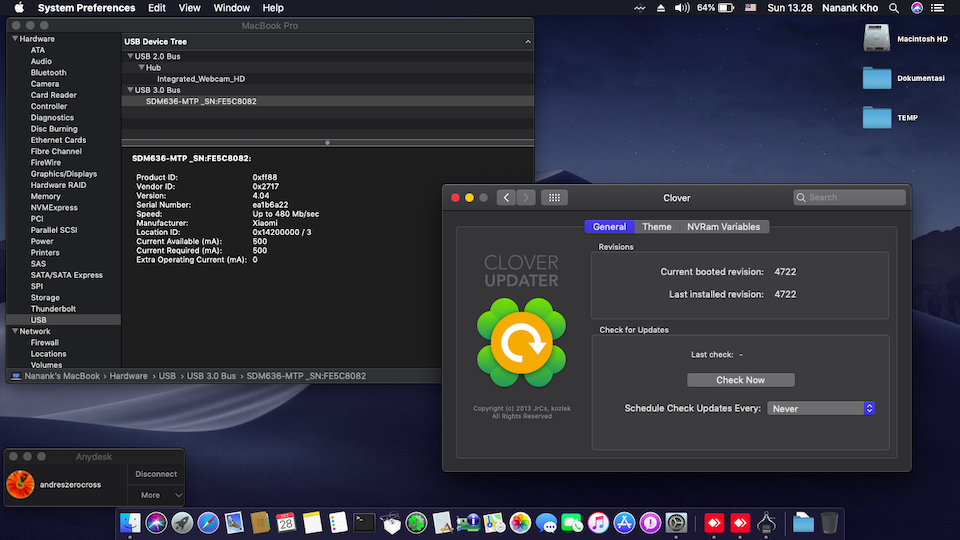Viewport: 960px width, 540px height.
Task: Open iTunes music icon in Dock
Action: (x=598, y=523)
